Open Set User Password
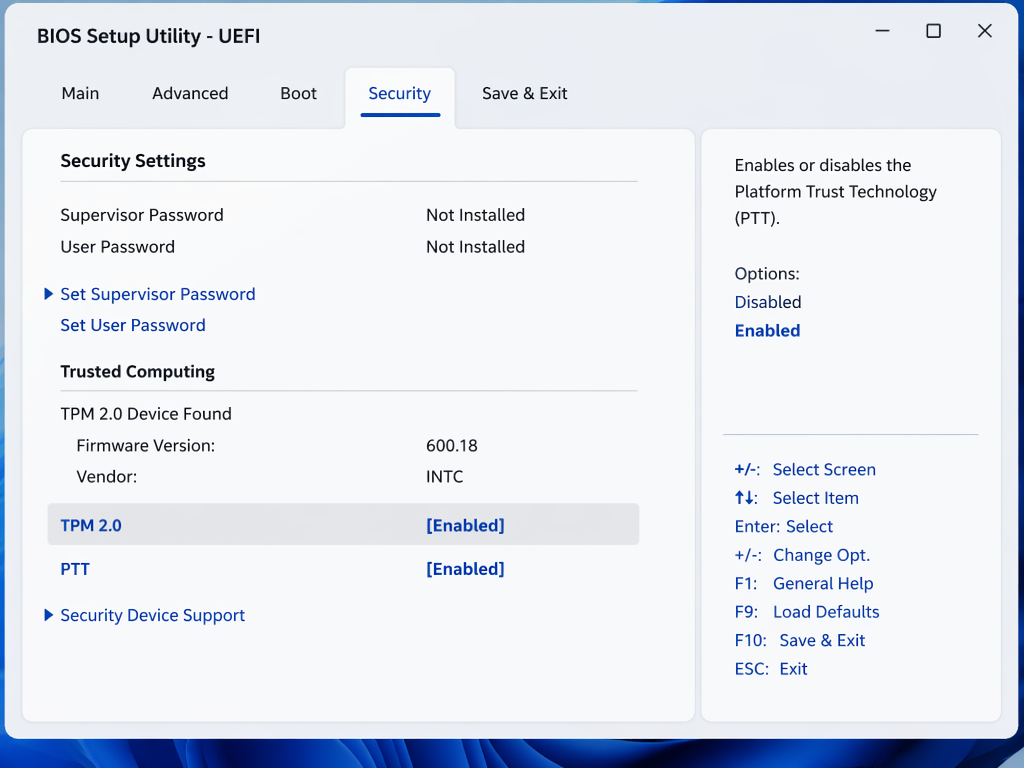This screenshot has width=1024, height=768. pyautogui.click(x=133, y=325)
